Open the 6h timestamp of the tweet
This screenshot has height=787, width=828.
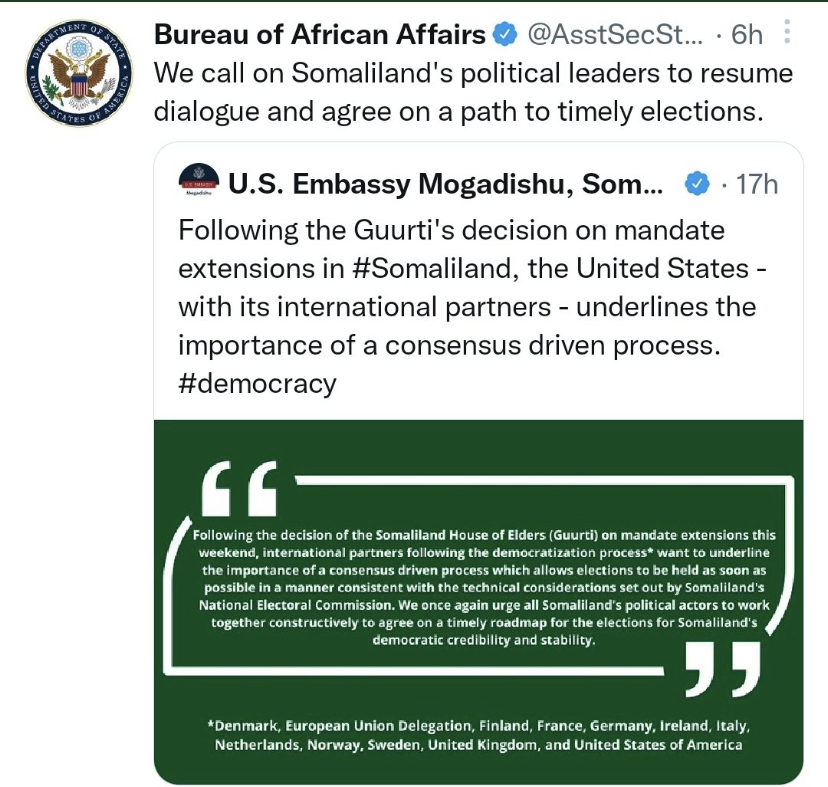pyautogui.click(x=747, y=35)
